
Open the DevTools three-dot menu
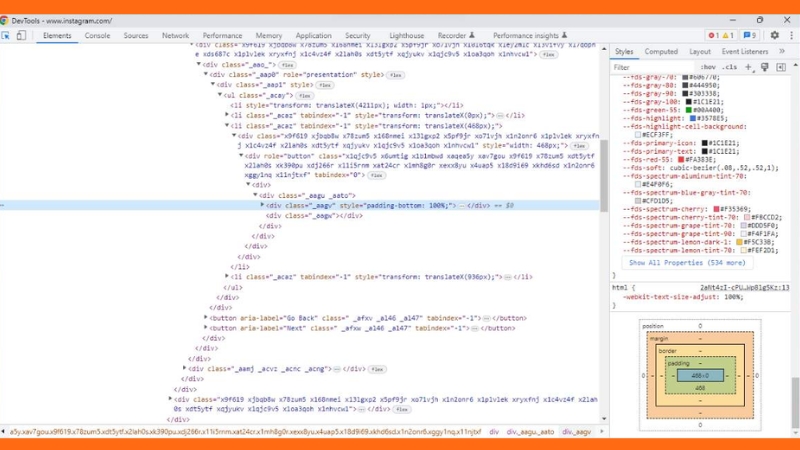pos(791,35)
